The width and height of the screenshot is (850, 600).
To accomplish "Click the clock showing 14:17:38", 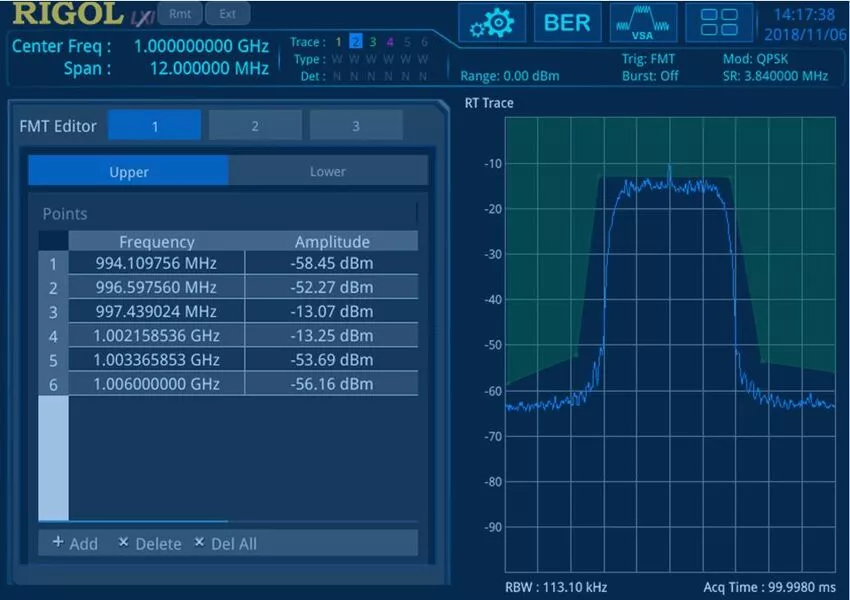I will (x=804, y=15).
